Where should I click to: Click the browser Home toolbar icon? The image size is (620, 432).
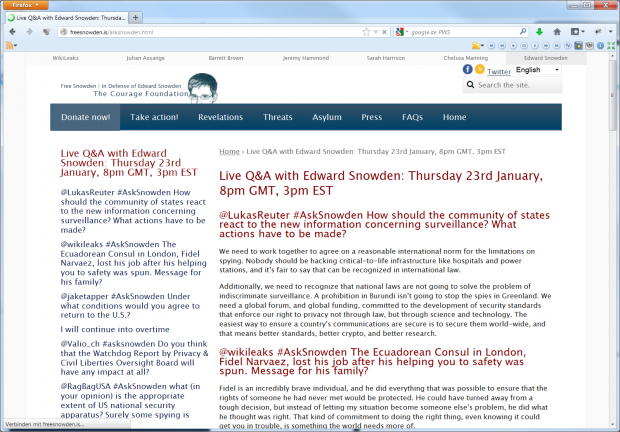557,32
